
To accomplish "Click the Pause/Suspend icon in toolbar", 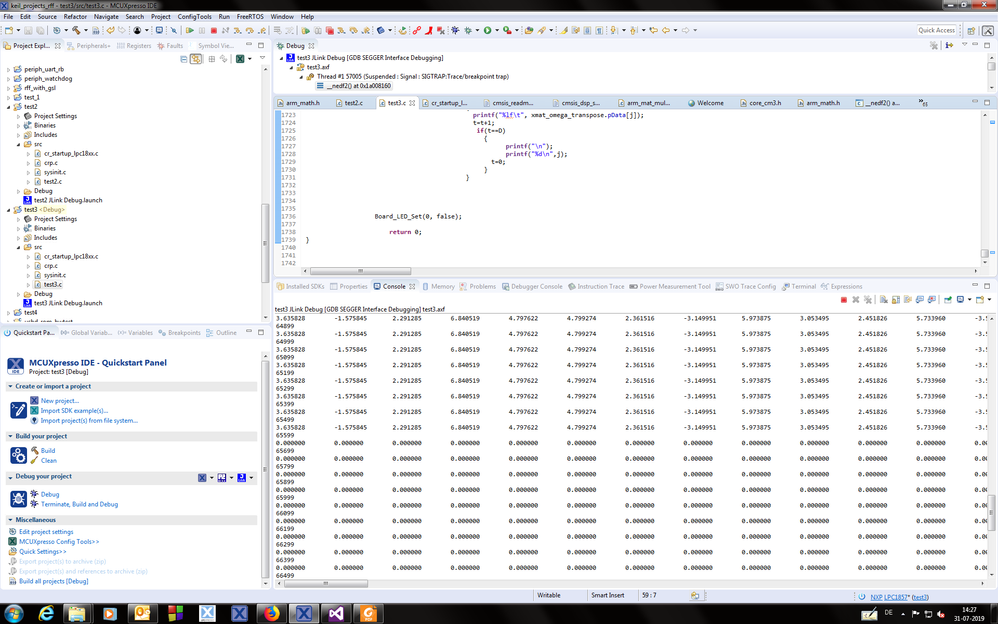I will pyautogui.click(x=202, y=30).
